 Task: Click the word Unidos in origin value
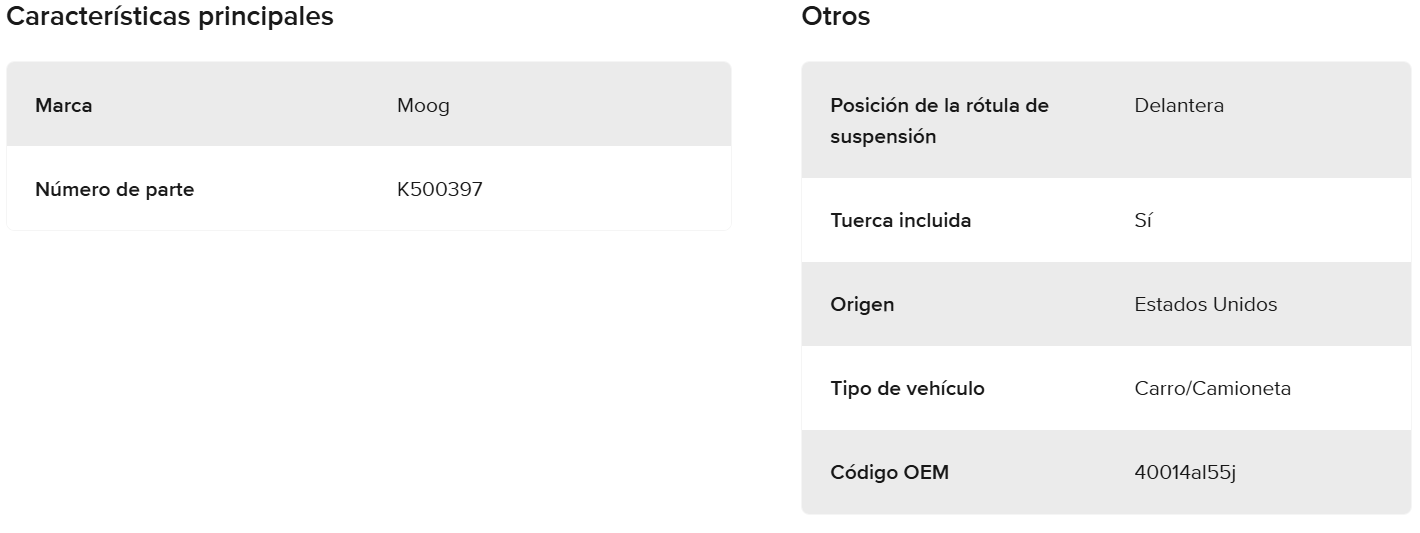point(1244,304)
